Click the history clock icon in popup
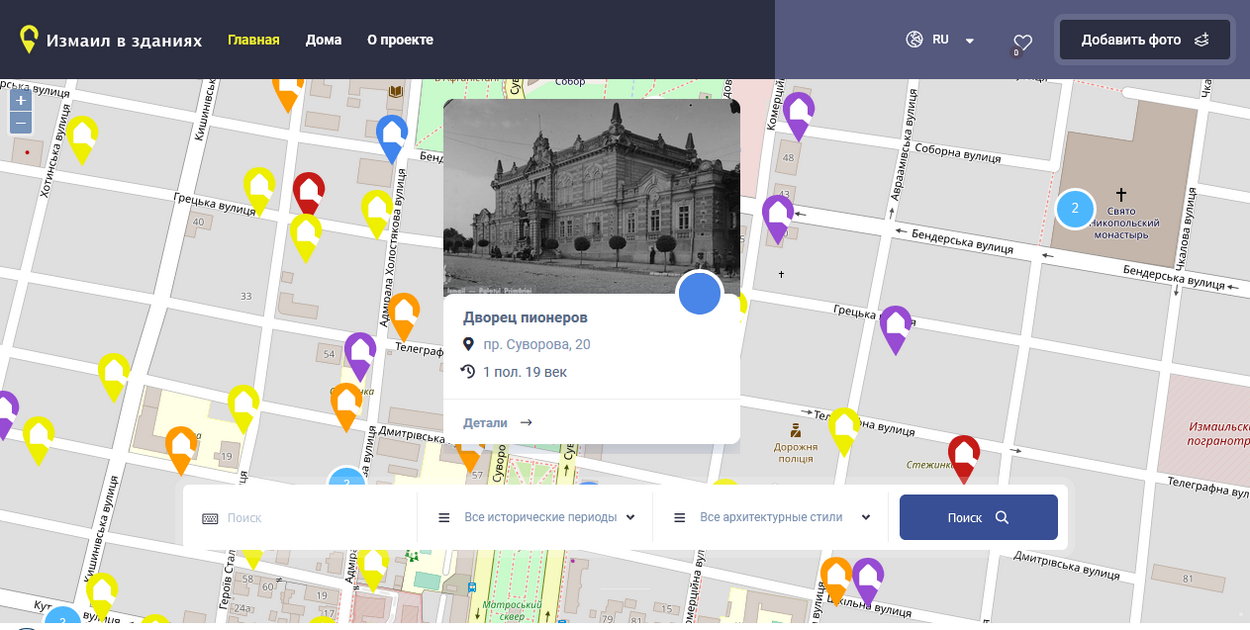Screen dimensions: 1250x630 (x=468, y=372)
